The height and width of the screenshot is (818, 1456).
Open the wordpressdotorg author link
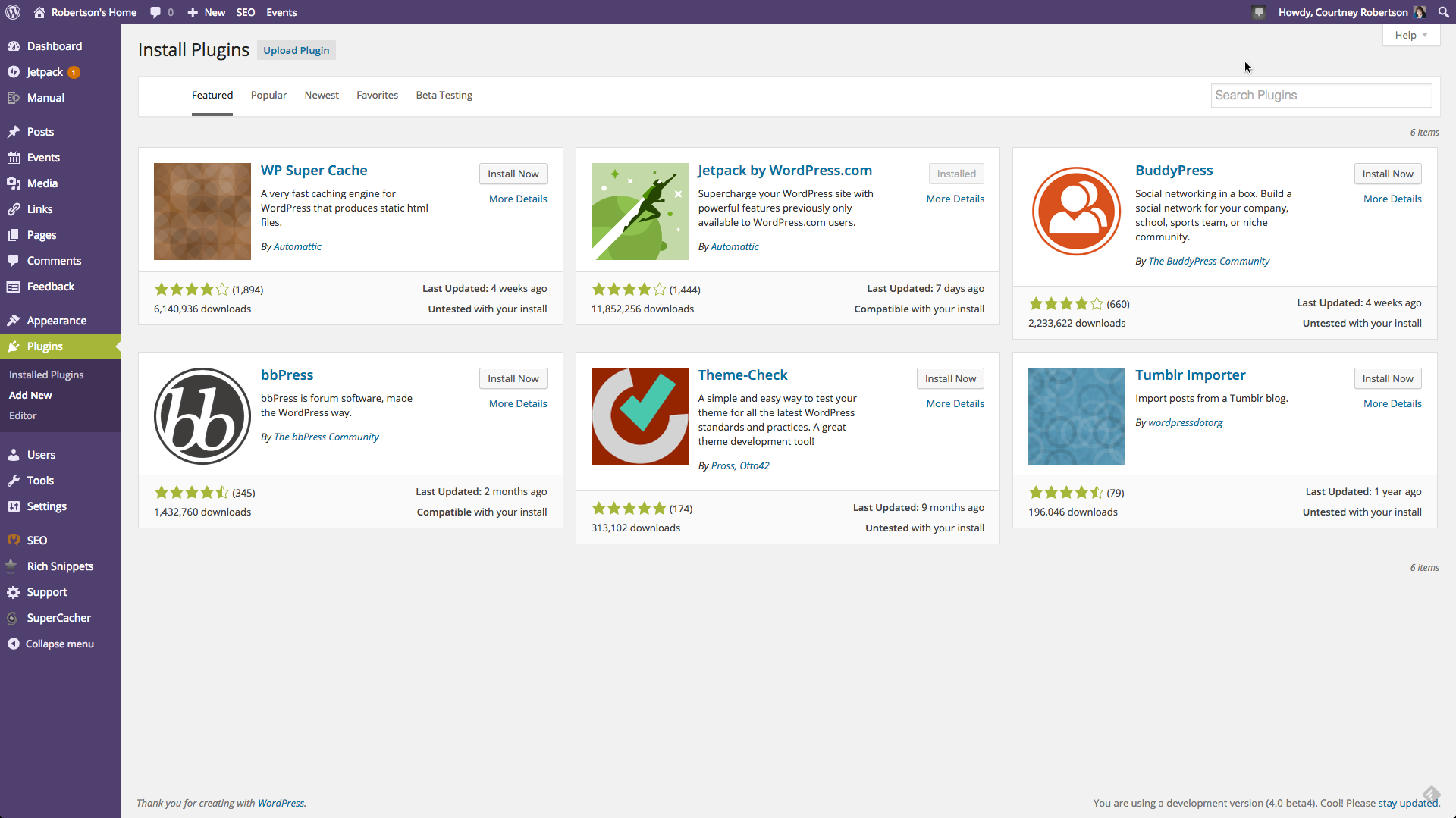(x=1185, y=422)
